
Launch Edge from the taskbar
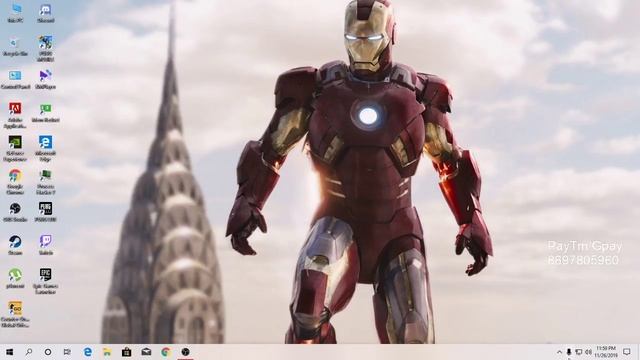pyautogui.click(x=87, y=352)
